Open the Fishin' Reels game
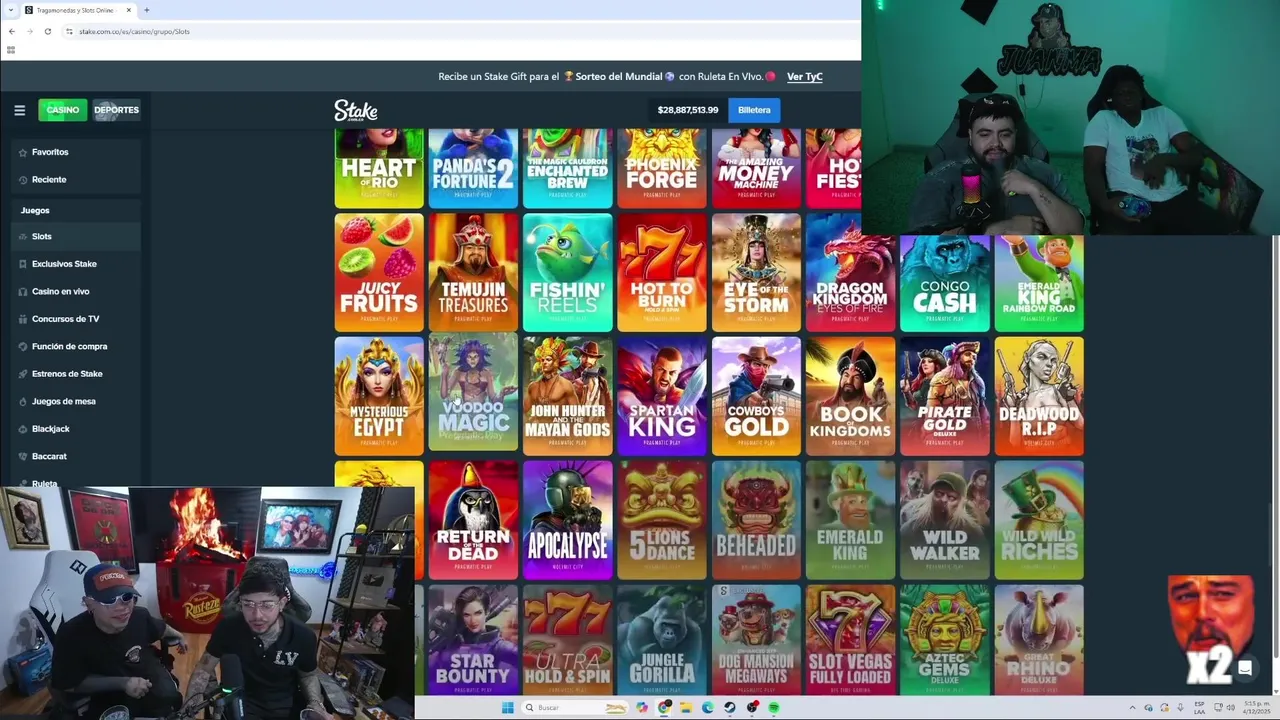 (x=567, y=272)
